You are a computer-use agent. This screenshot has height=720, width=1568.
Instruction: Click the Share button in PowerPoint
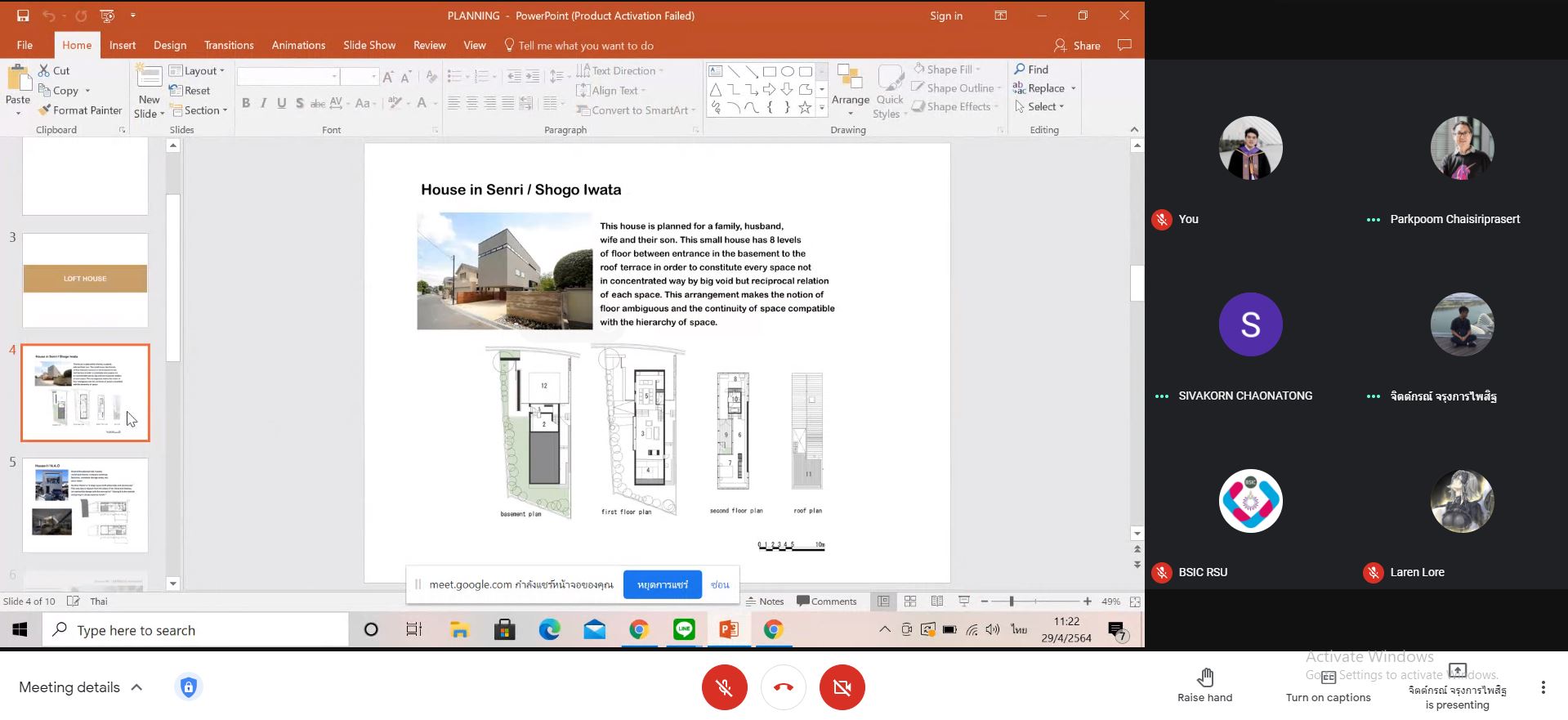click(1077, 46)
